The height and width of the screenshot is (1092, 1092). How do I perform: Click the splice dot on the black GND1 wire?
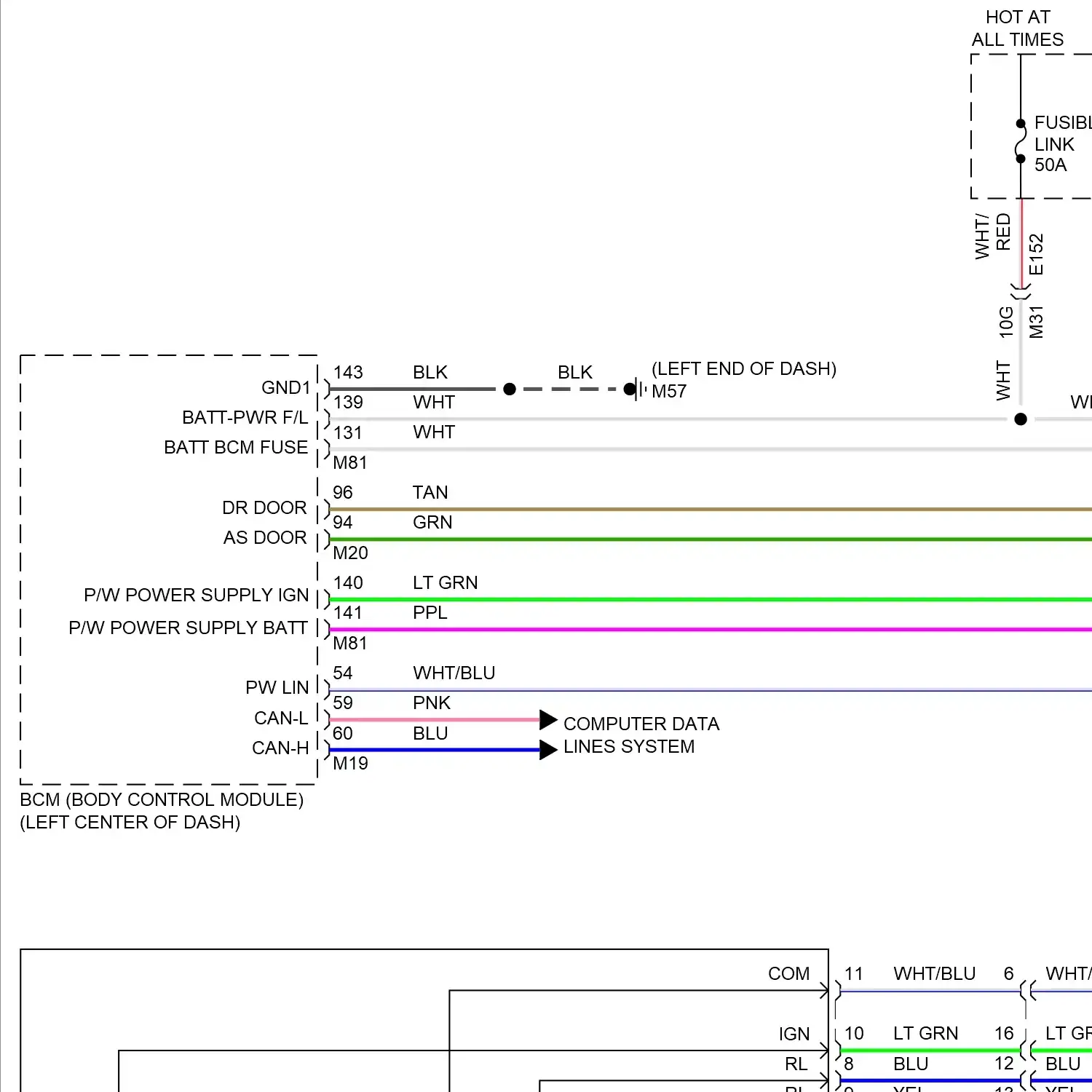[x=510, y=389]
